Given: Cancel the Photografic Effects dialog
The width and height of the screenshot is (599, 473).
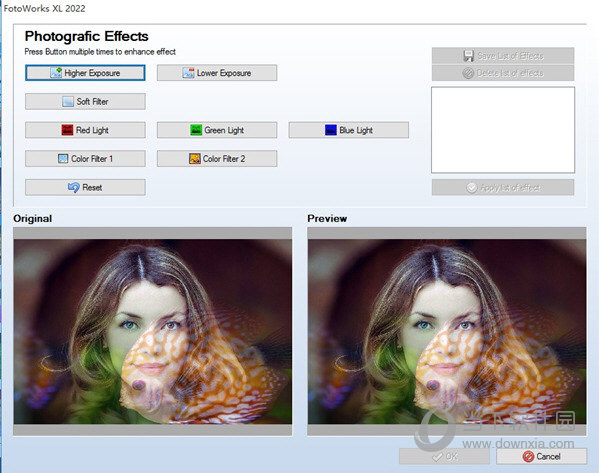Looking at the screenshot, I should click(x=542, y=456).
